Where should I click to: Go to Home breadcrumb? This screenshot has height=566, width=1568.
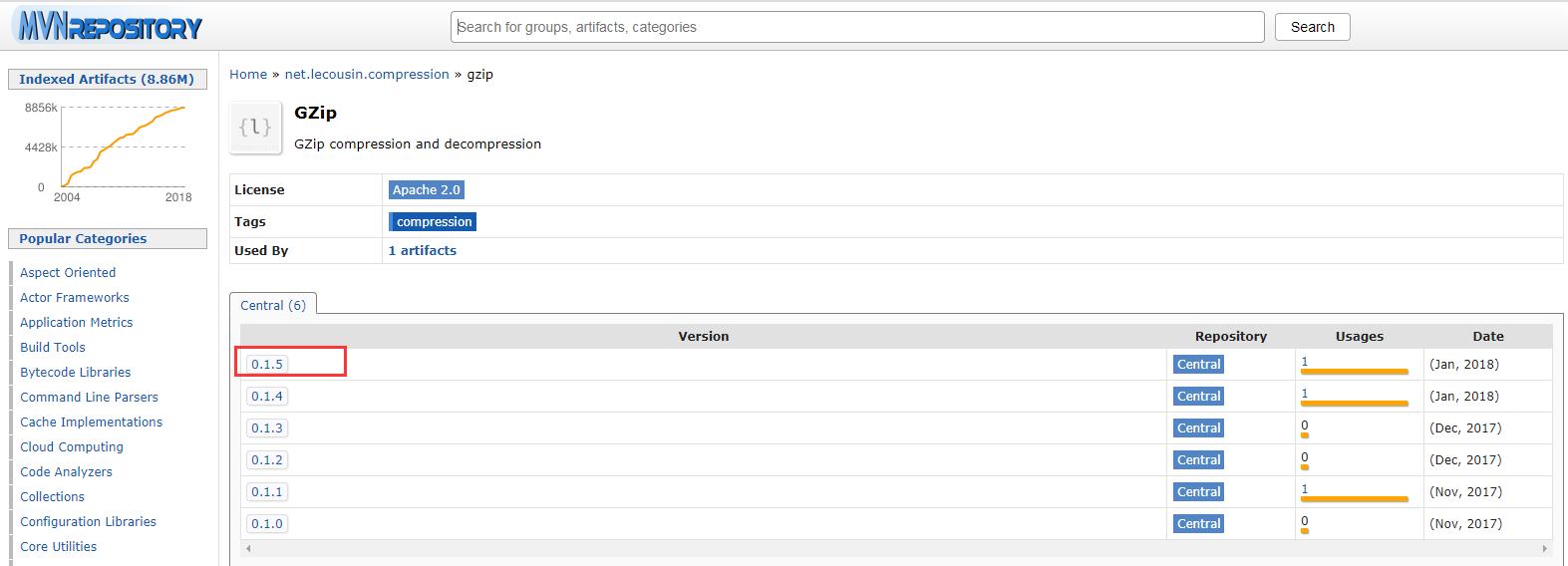click(248, 75)
